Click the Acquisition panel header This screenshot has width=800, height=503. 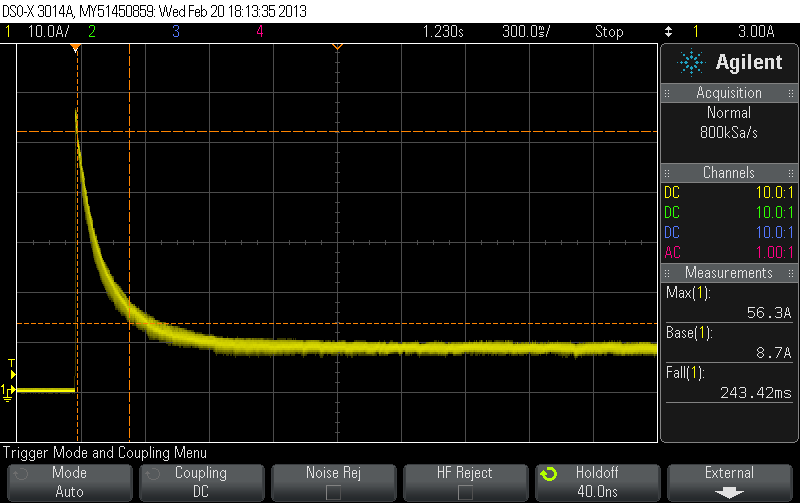729,93
